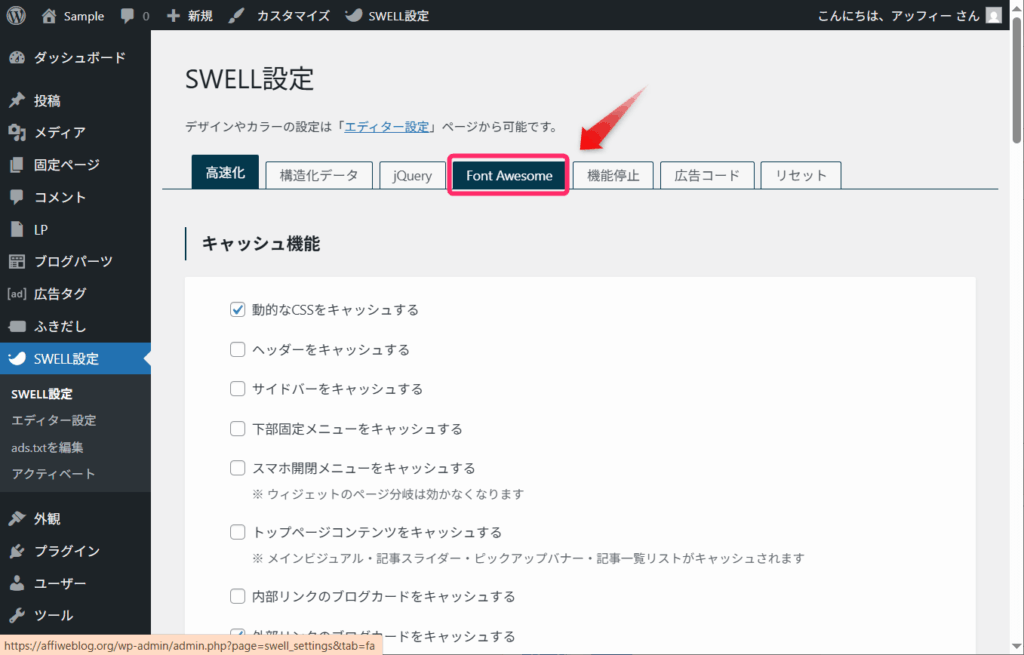The image size is (1024, 655).
Task: Open the jQuery tab
Action: 412,175
